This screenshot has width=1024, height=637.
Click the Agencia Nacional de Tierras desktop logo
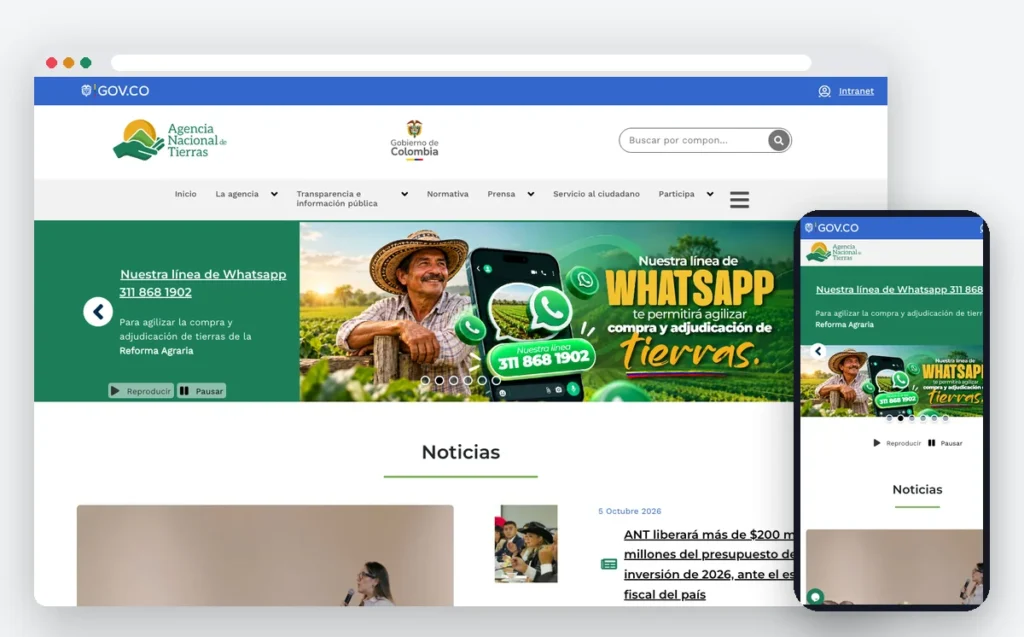point(170,140)
